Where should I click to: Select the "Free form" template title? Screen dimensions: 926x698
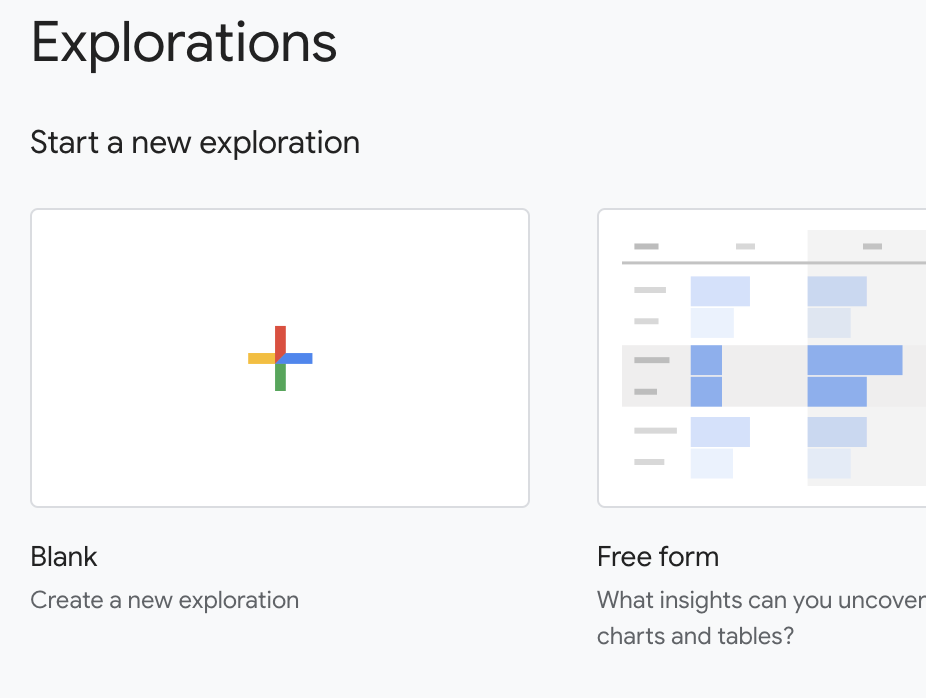coord(658,556)
